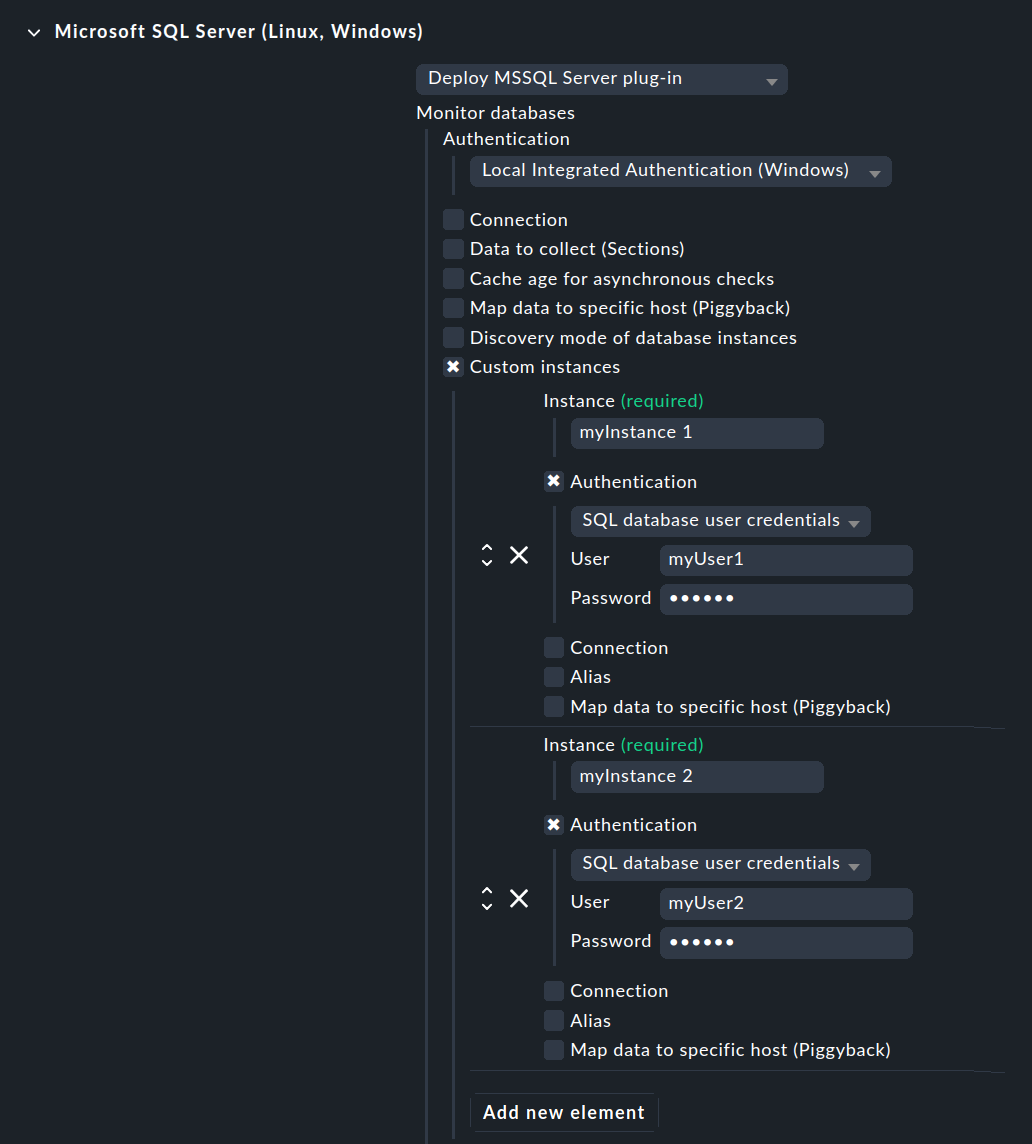Enable Piggyback mapping for myInstance 1
Viewport: 1032px width, 1144px height.
pos(554,707)
